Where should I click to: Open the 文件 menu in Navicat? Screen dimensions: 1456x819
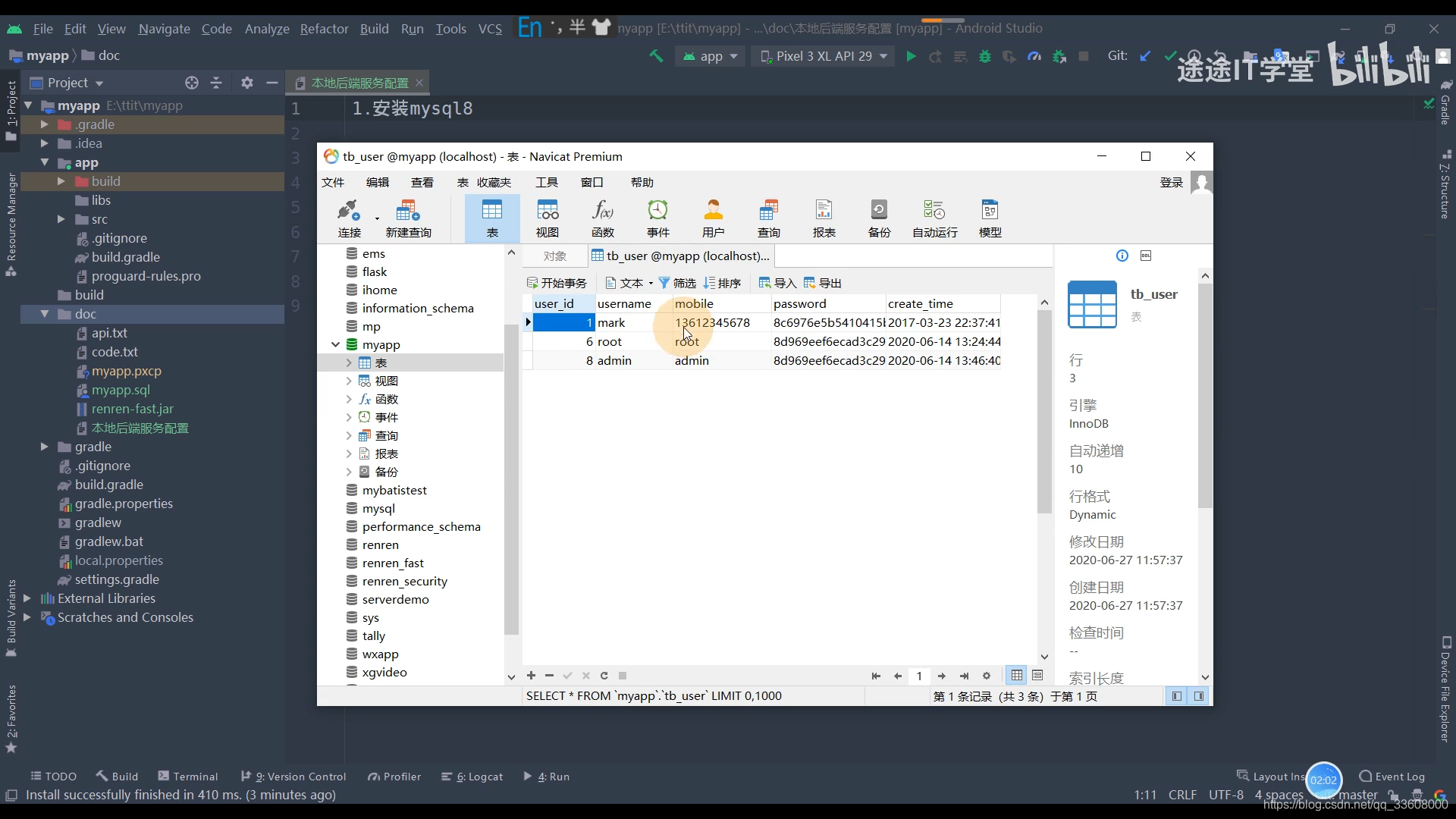pyautogui.click(x=333, y=182)
